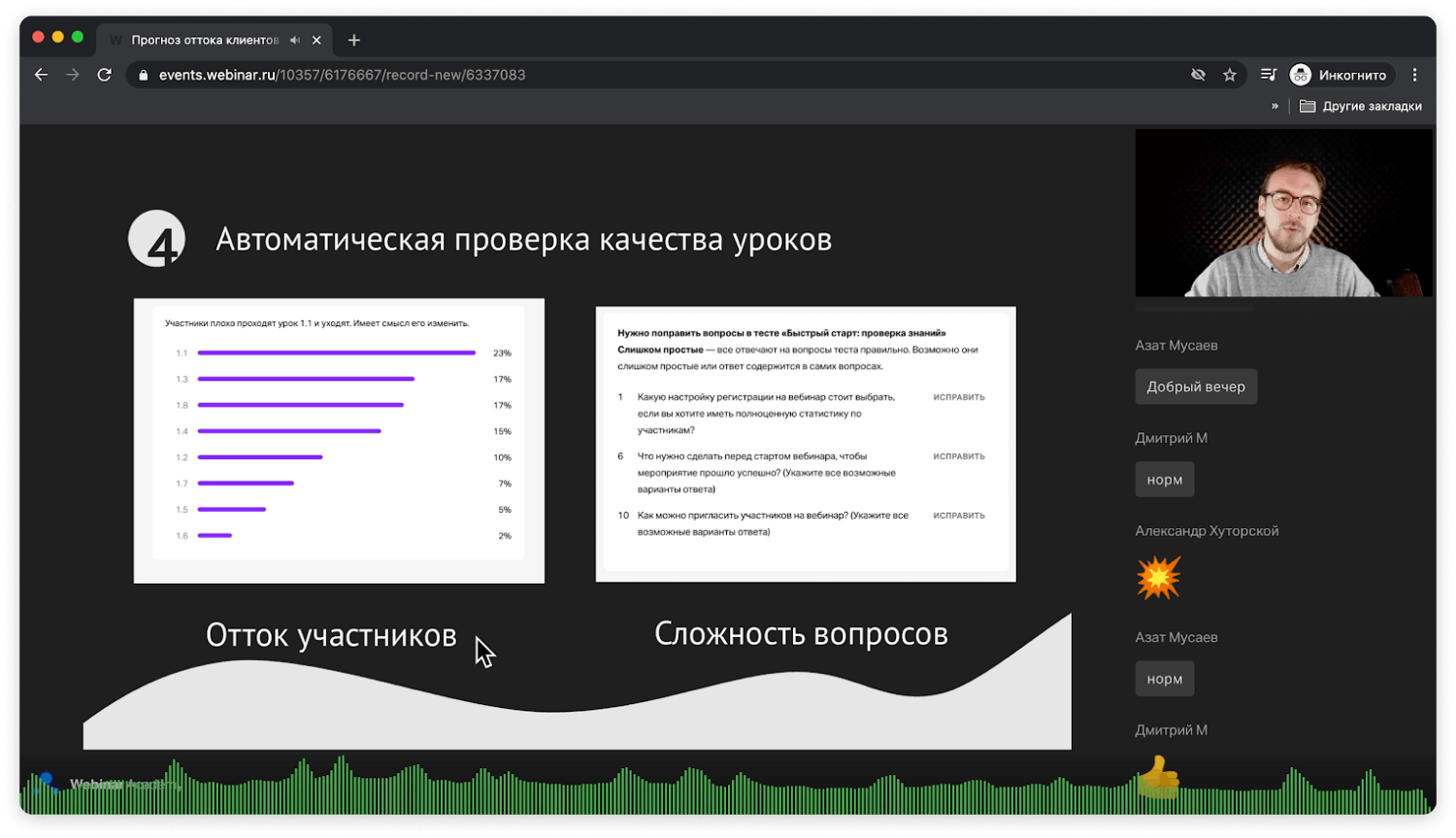Expand hidden bookmarks with double chevron
The height and width of the screenshot is (838, 1456).
click(1274, 106)
